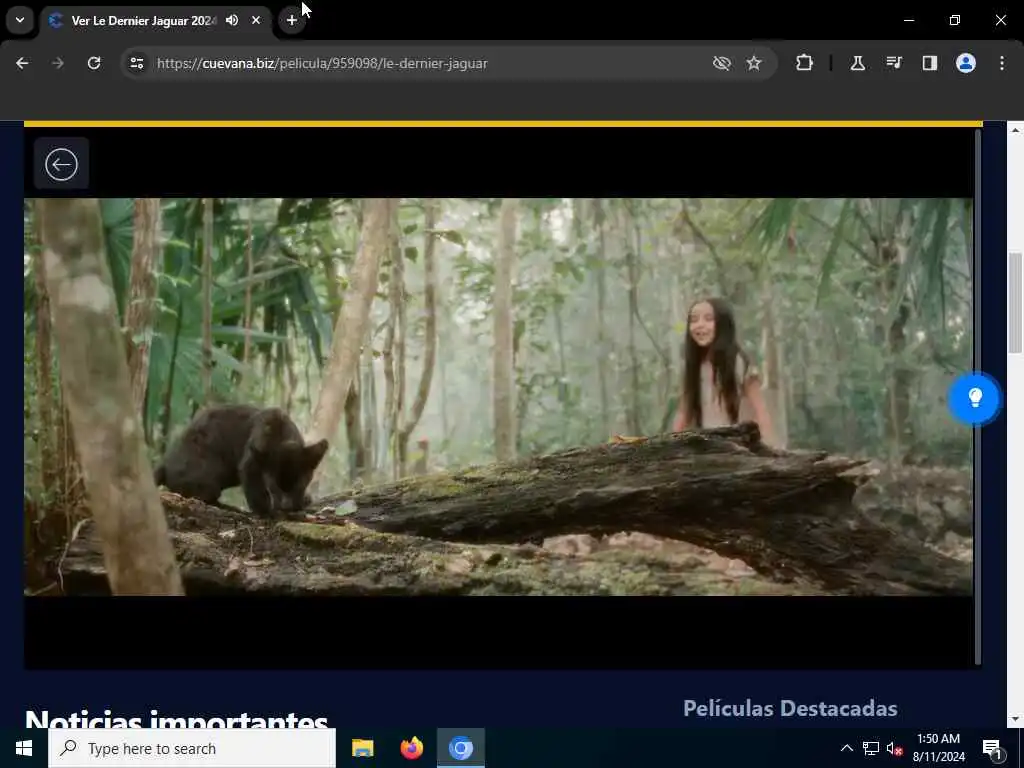
Task: Click the video player inner scrollbar
Action: pos(978,397)
